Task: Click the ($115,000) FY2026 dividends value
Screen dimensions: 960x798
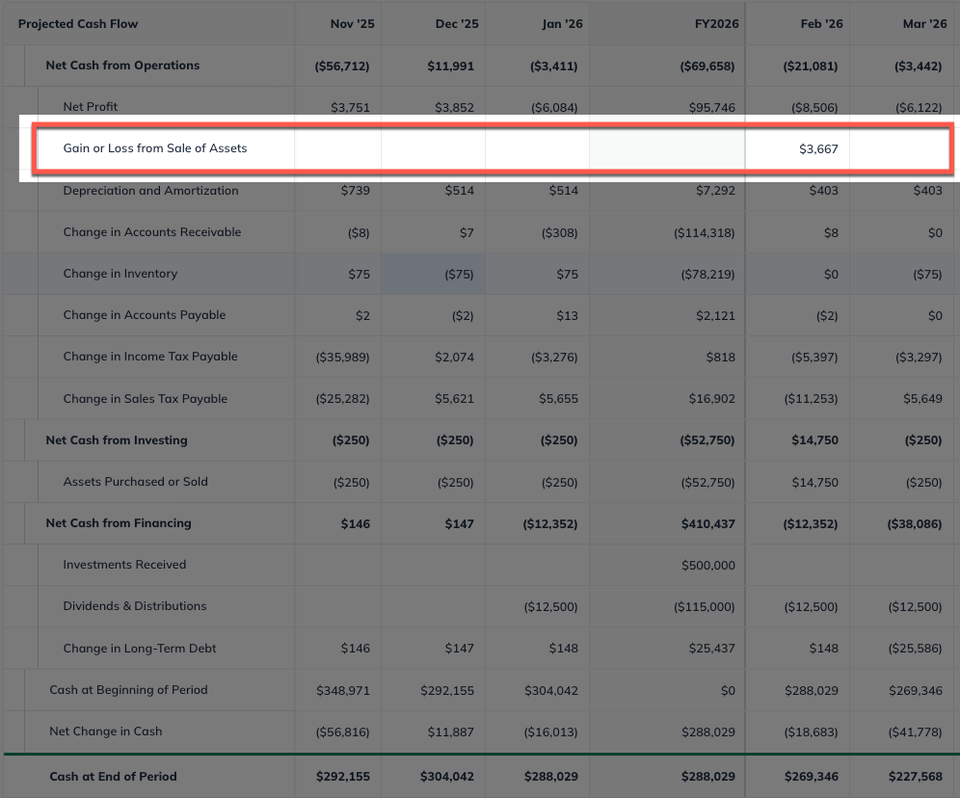Action: (704, 607)
